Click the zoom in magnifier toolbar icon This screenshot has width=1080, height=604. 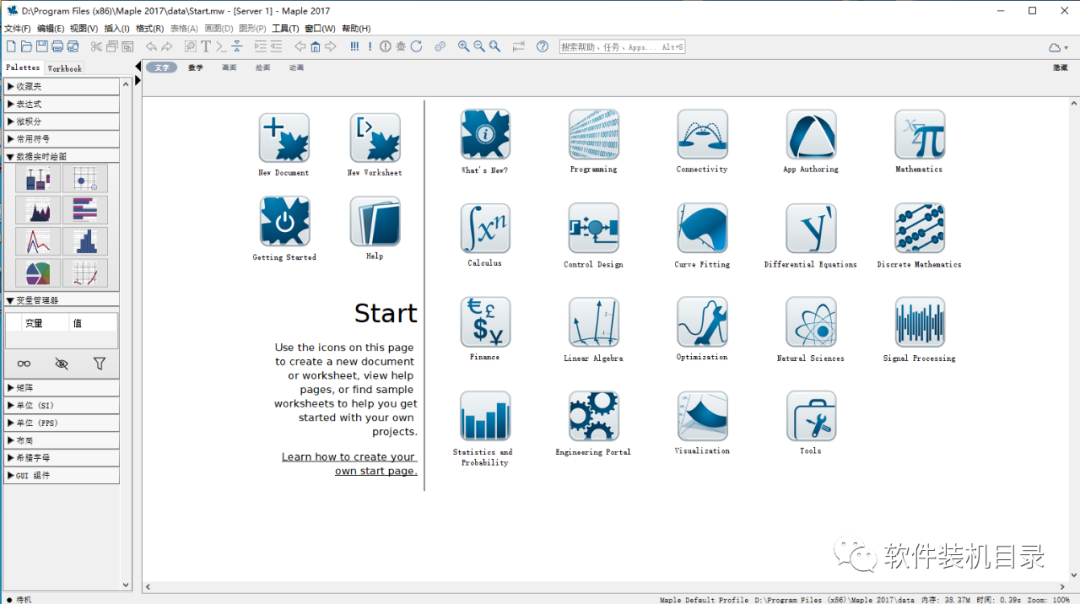tap(464, 47)
